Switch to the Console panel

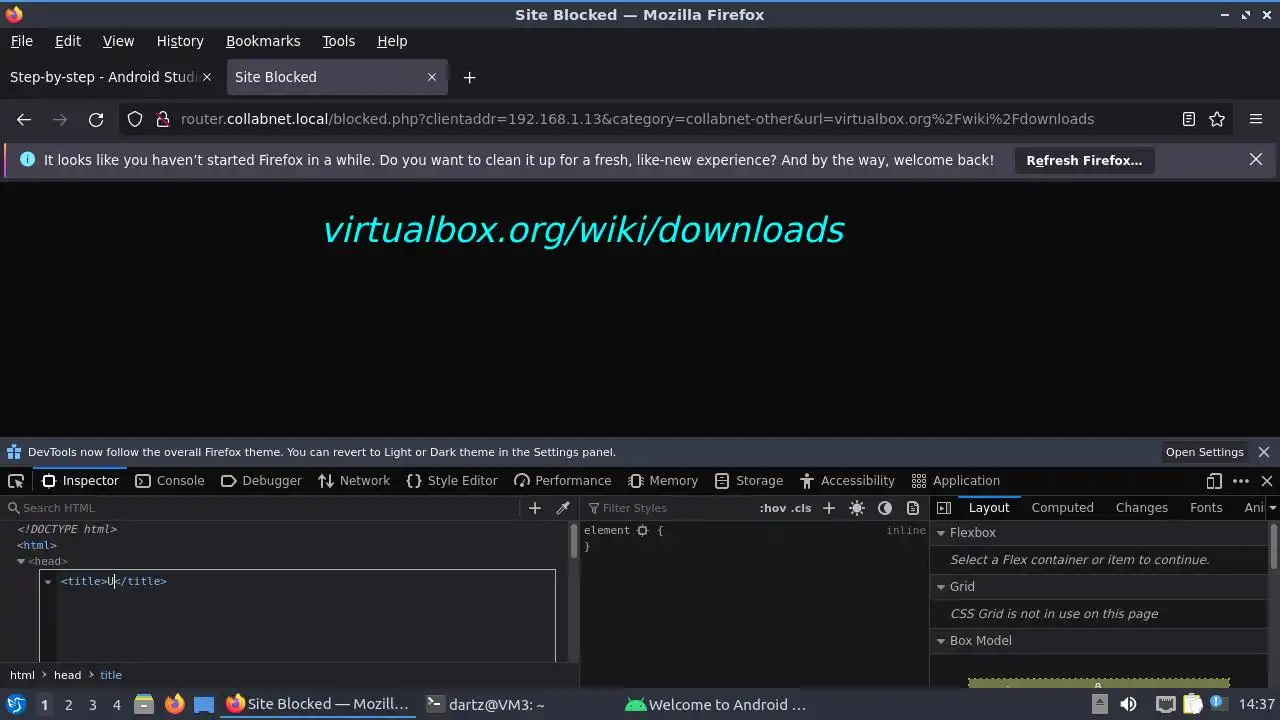[169, 481]
